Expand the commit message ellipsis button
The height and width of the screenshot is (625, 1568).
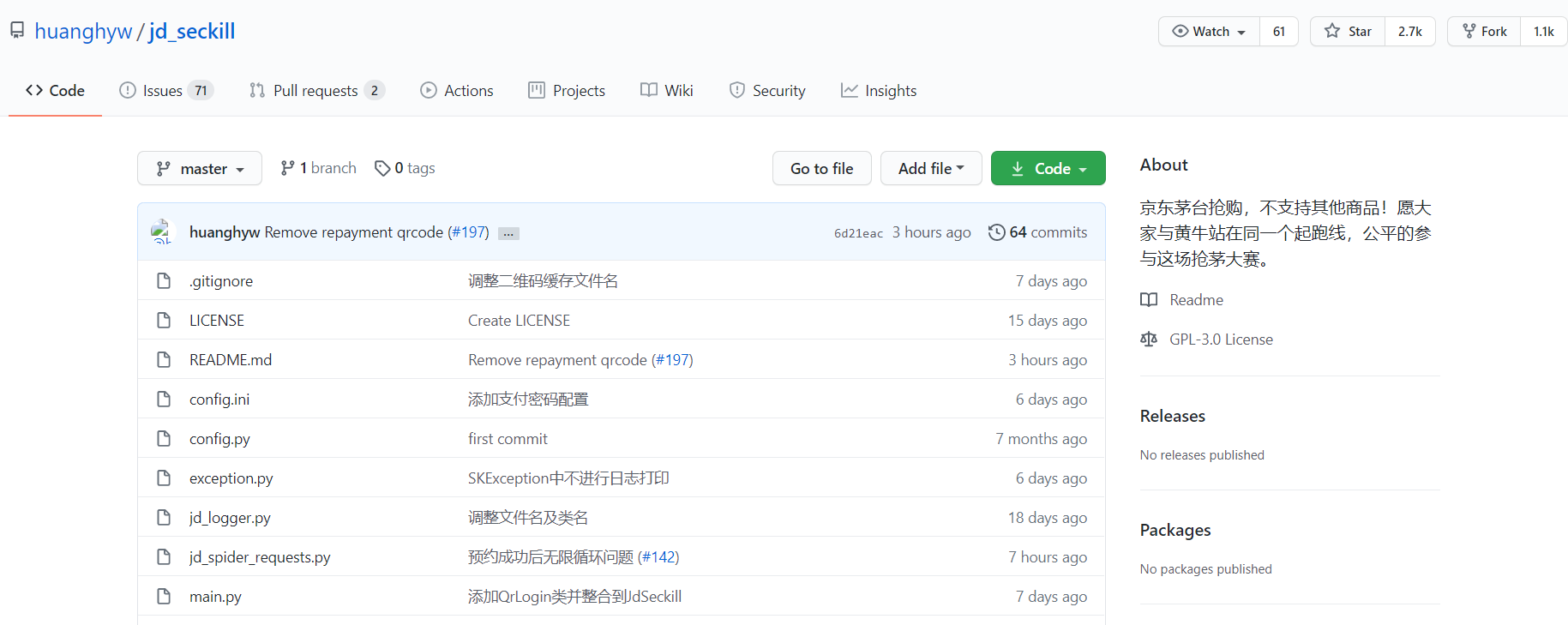click(509, 233)
